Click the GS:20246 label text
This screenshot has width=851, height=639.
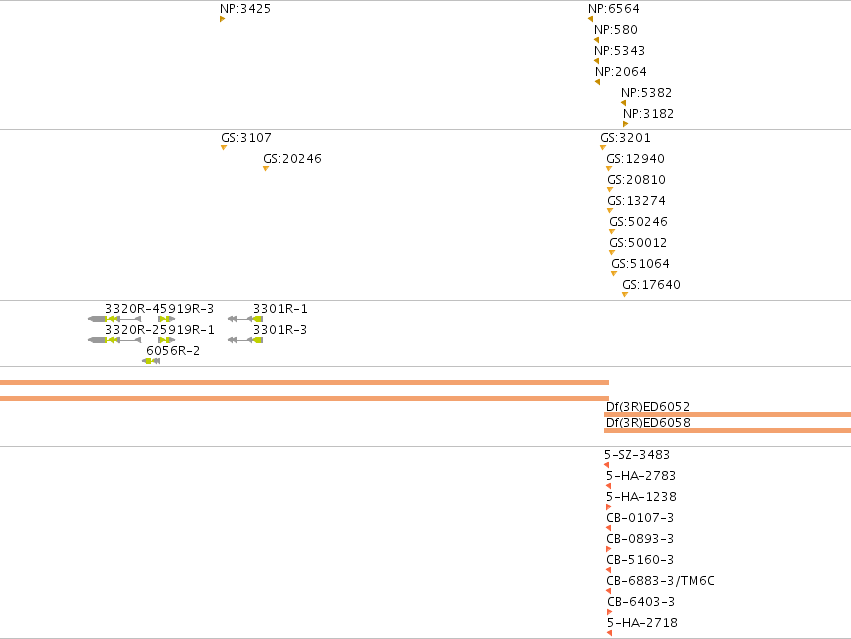click(x=293, y=159)
